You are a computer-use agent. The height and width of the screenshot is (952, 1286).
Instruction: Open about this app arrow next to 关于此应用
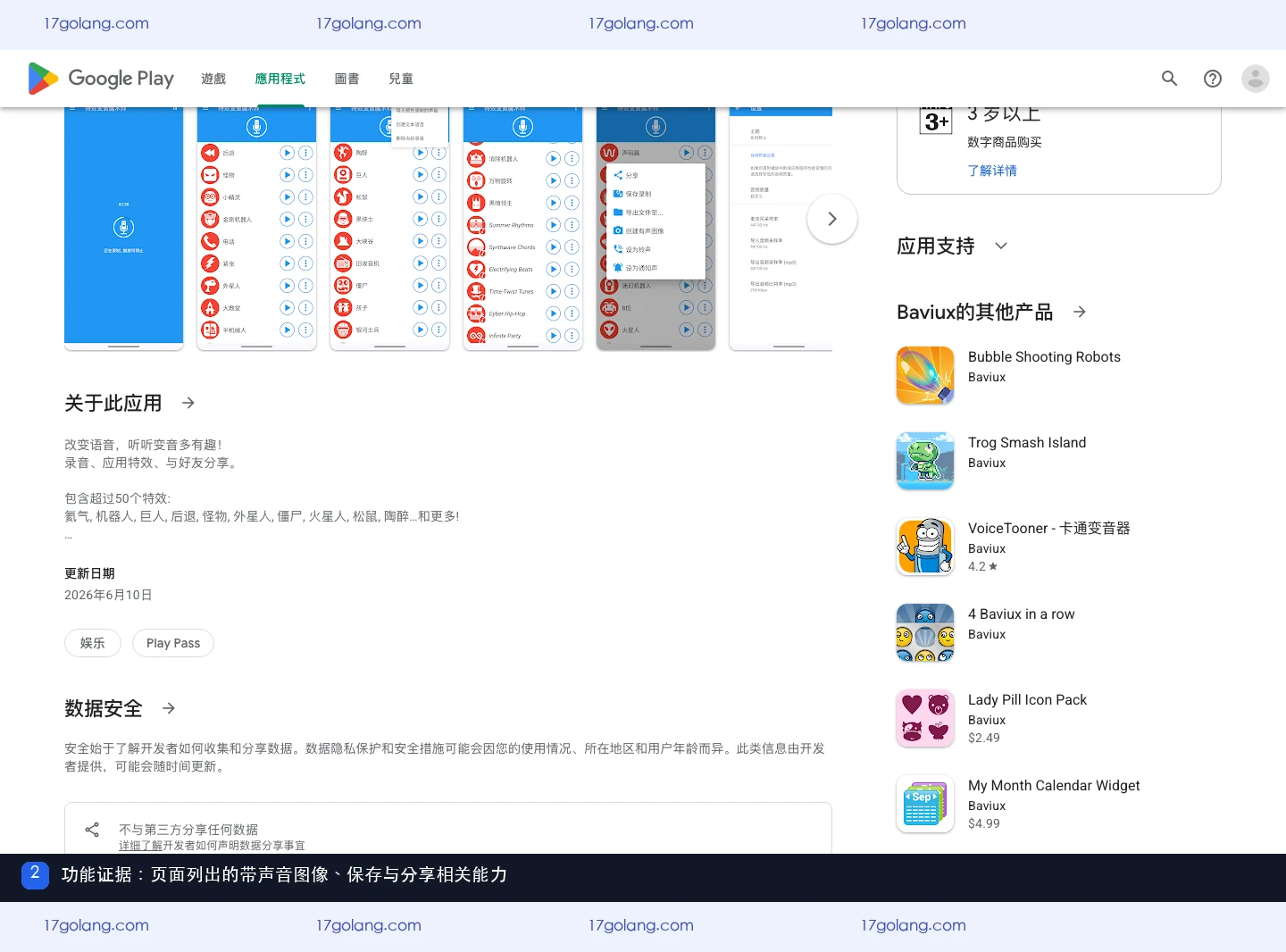[188, 403]
